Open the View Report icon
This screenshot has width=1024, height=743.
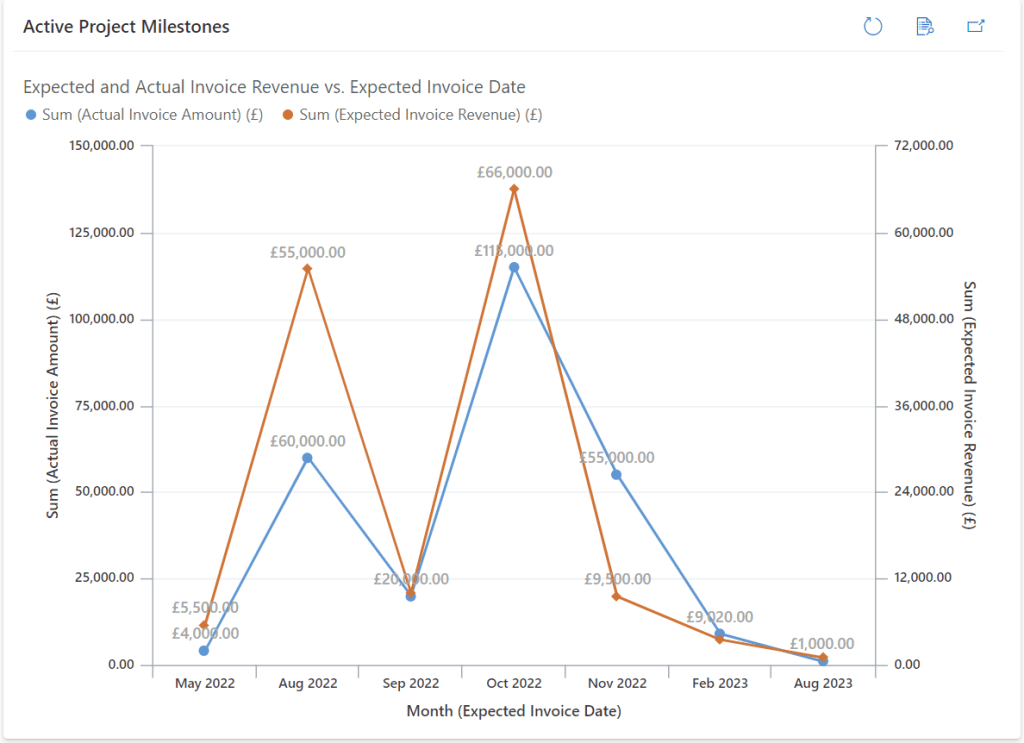click(x=924, y=26)
